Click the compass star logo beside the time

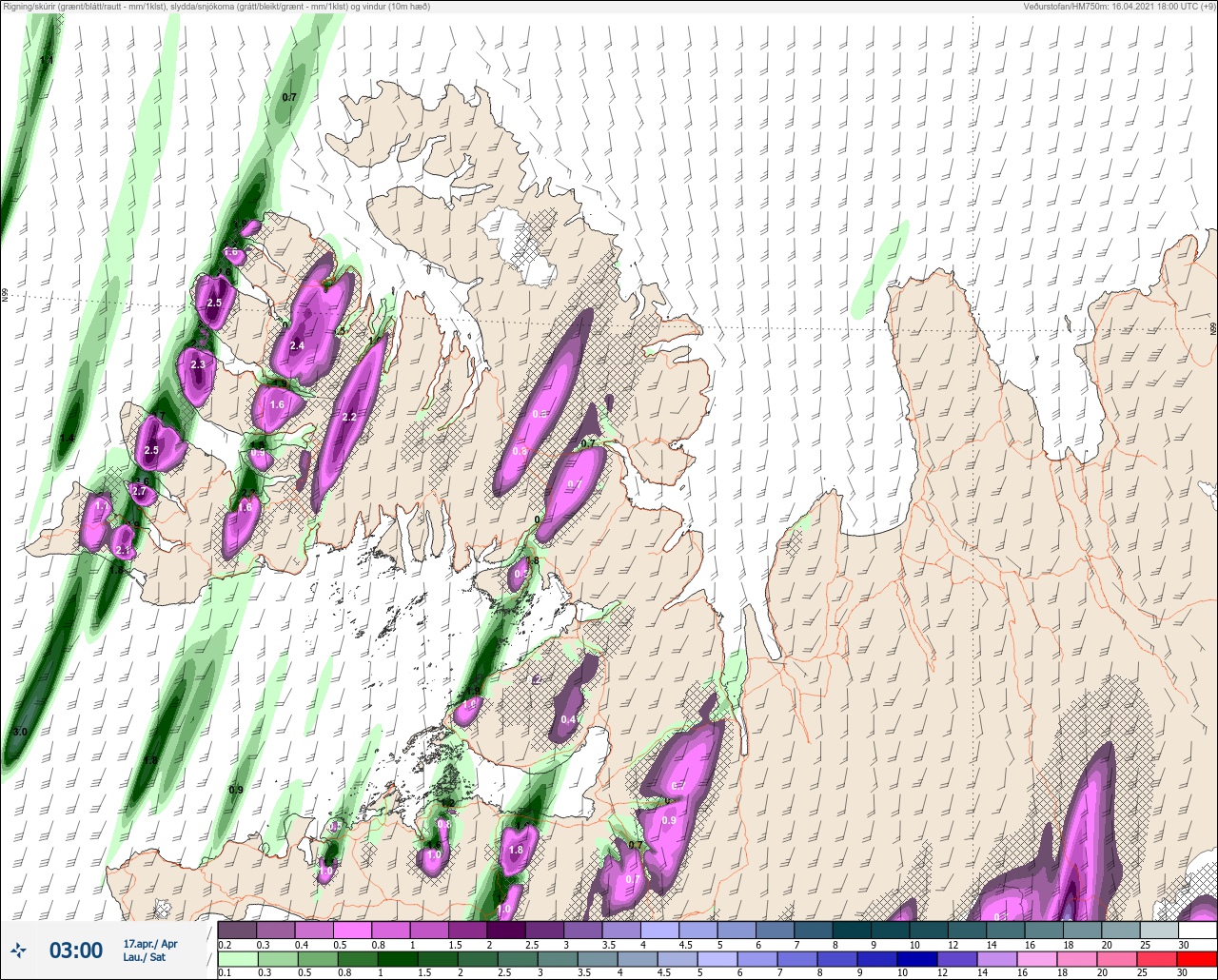click(19, 950)
